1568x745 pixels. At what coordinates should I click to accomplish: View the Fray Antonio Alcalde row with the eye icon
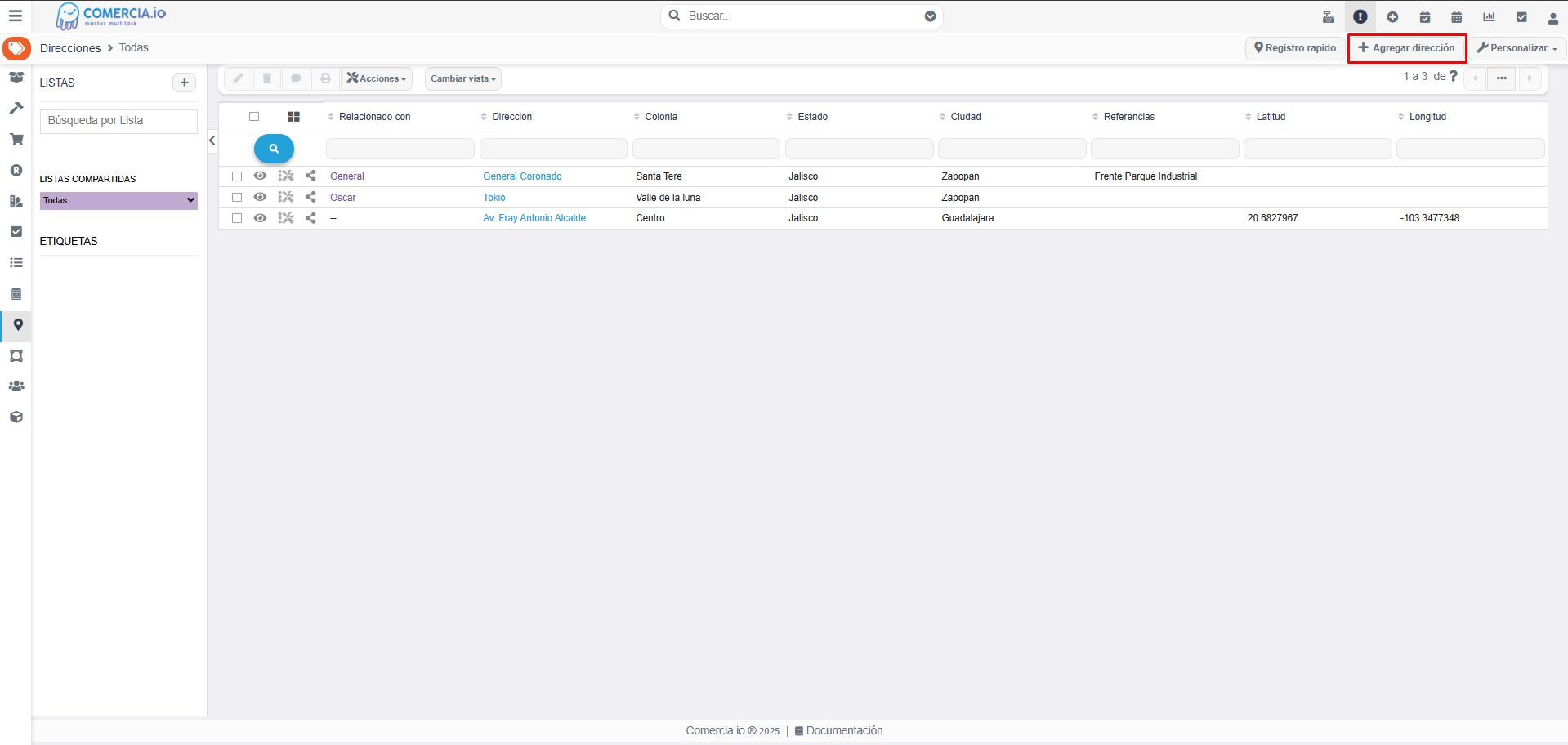point(260,218)
